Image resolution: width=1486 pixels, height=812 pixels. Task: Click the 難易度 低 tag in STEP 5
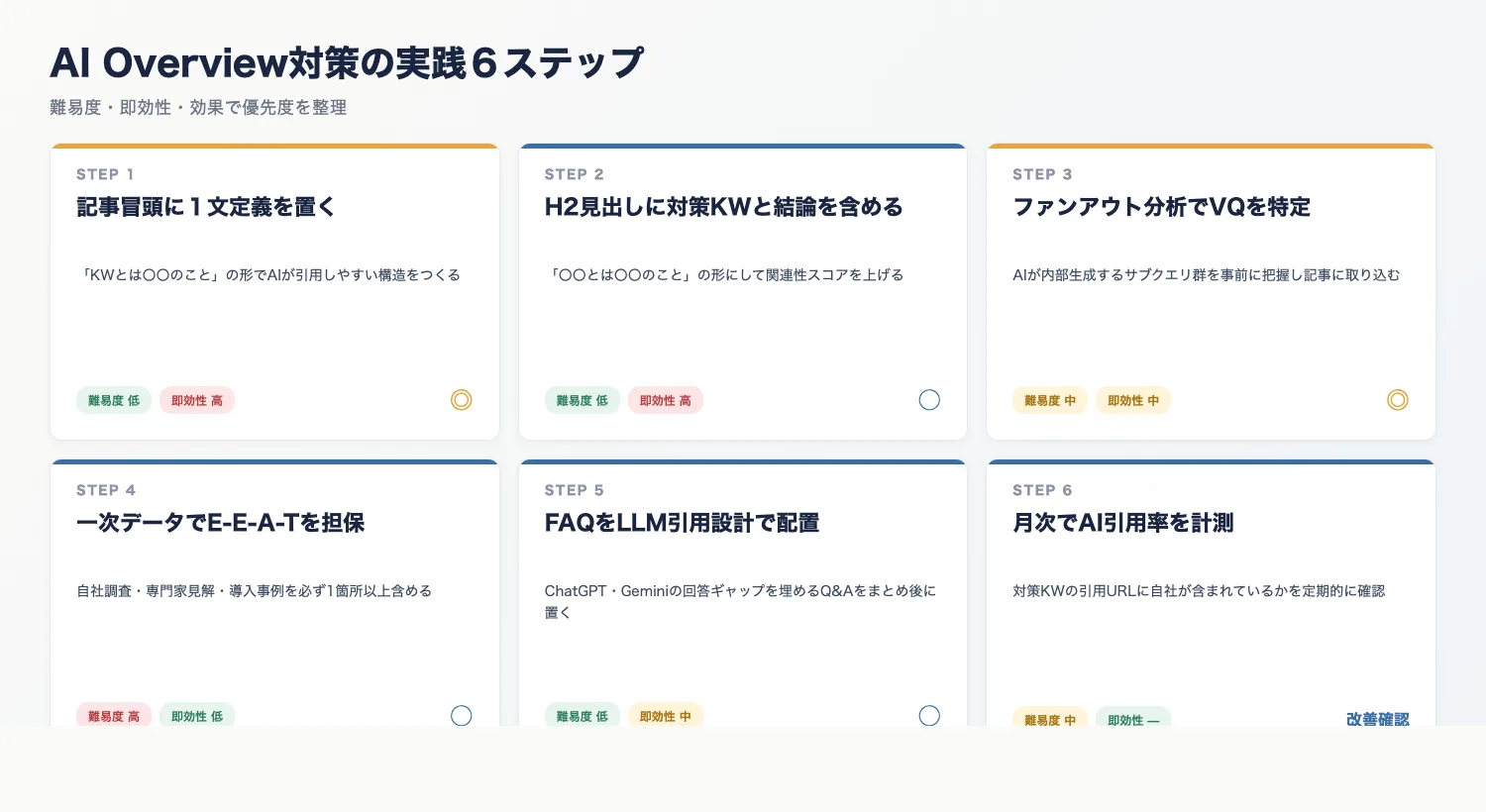click(x=583, y=715)
